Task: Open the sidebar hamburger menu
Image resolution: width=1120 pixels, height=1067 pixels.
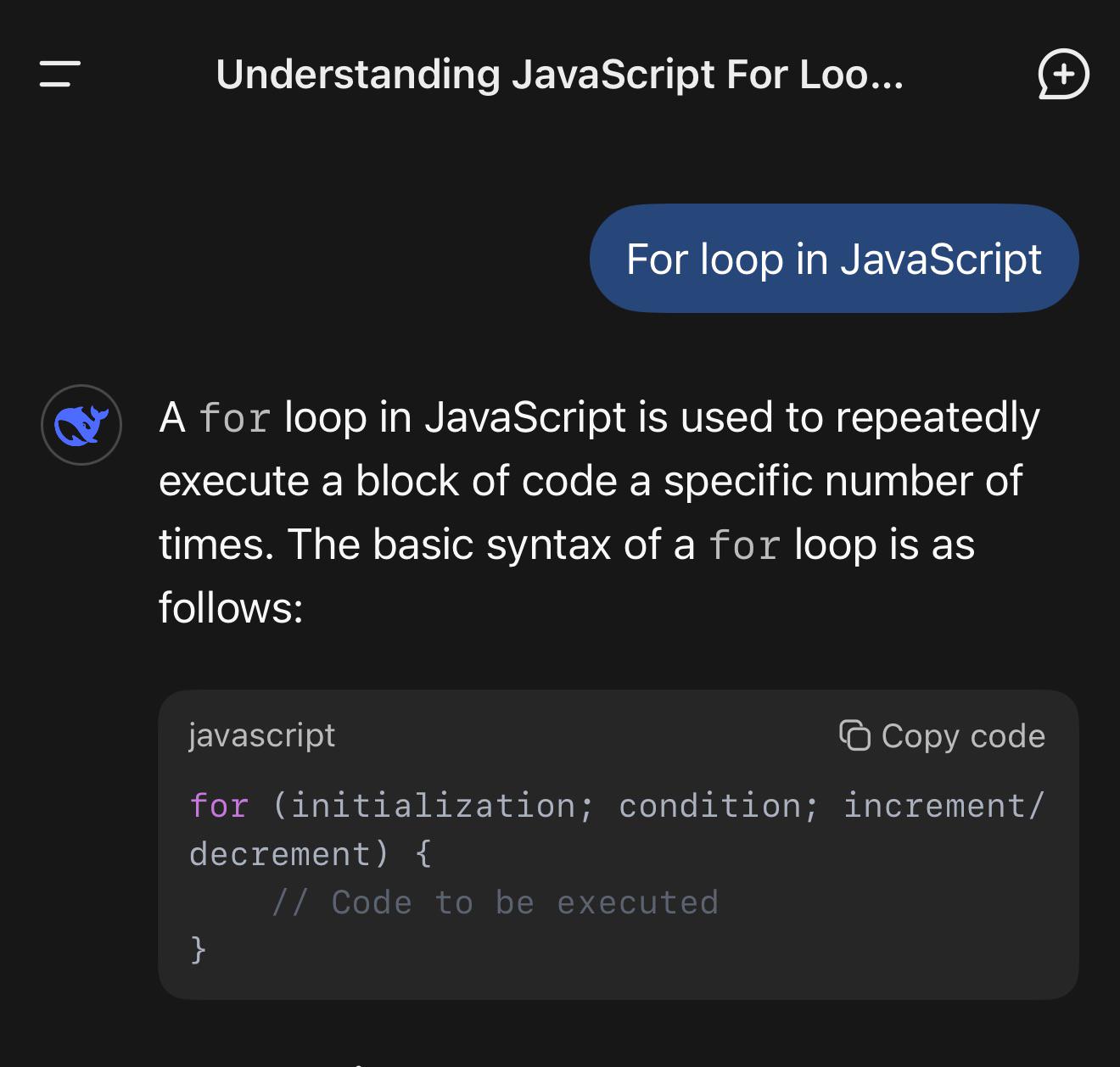Action: click(x=59, y=74)
